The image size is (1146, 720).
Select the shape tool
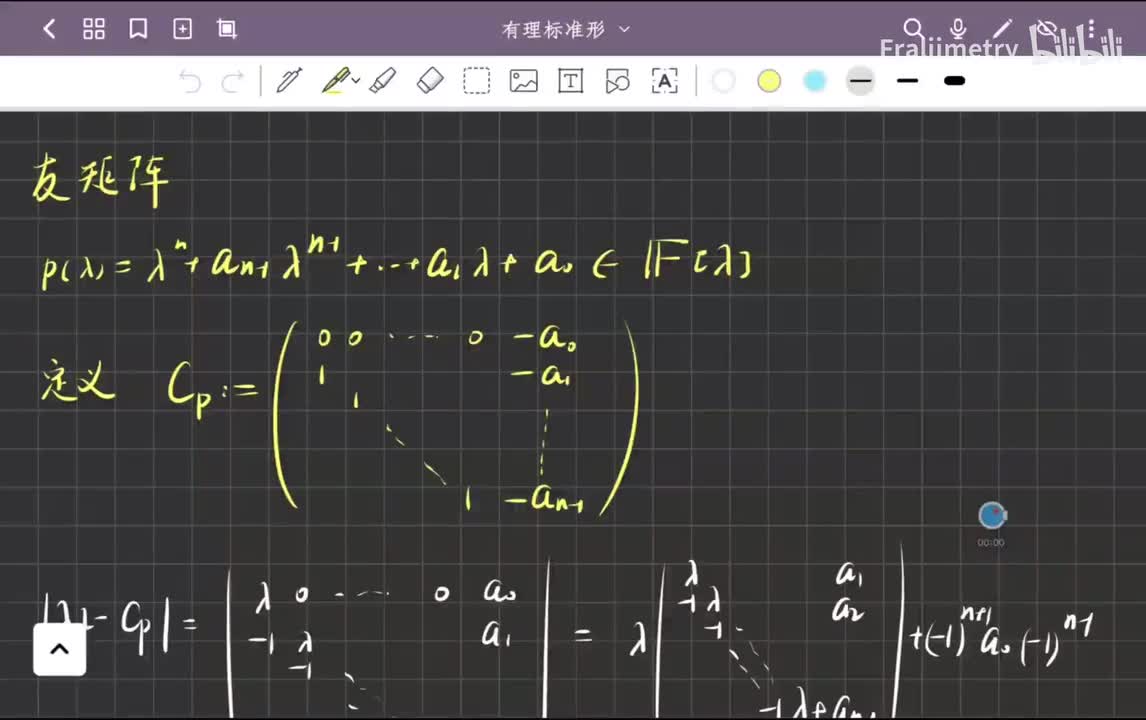coord(618,80)
